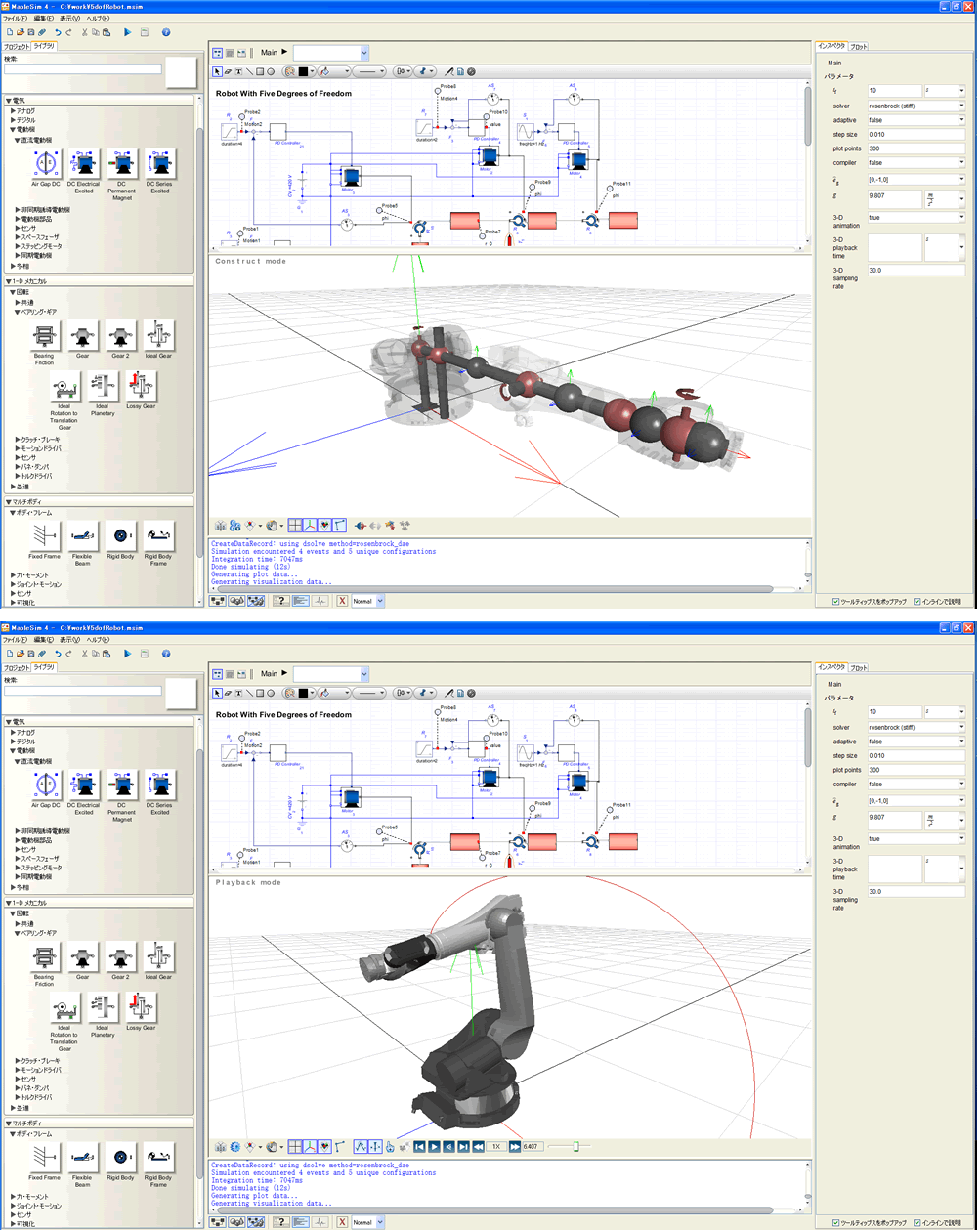Screen dimensions: 980x1230
Task: Select the line drawing tool in lower window
Action: [249, 693]
